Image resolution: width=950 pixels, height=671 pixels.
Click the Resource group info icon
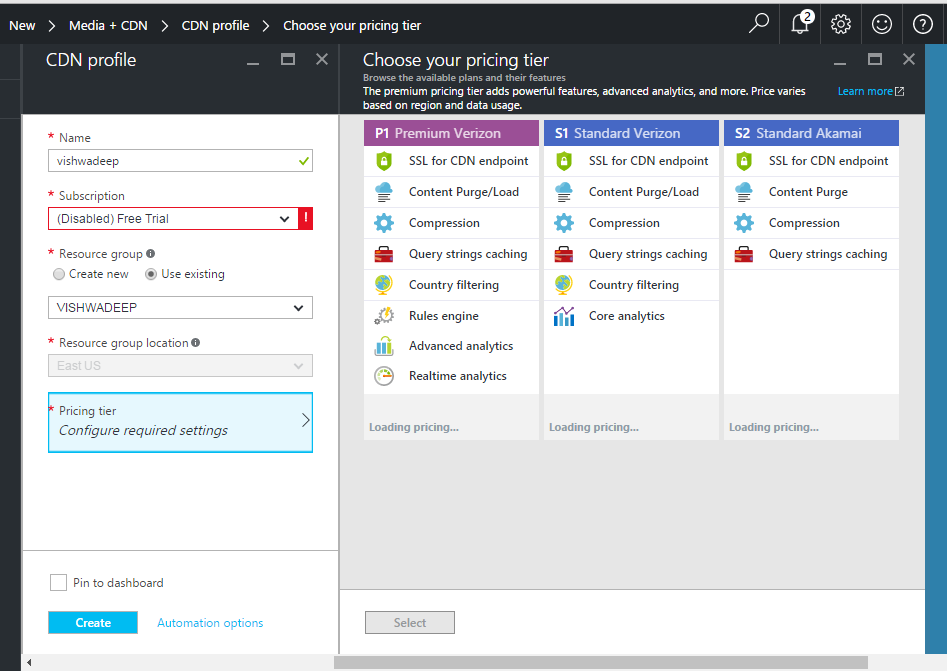tap(150, 254)
